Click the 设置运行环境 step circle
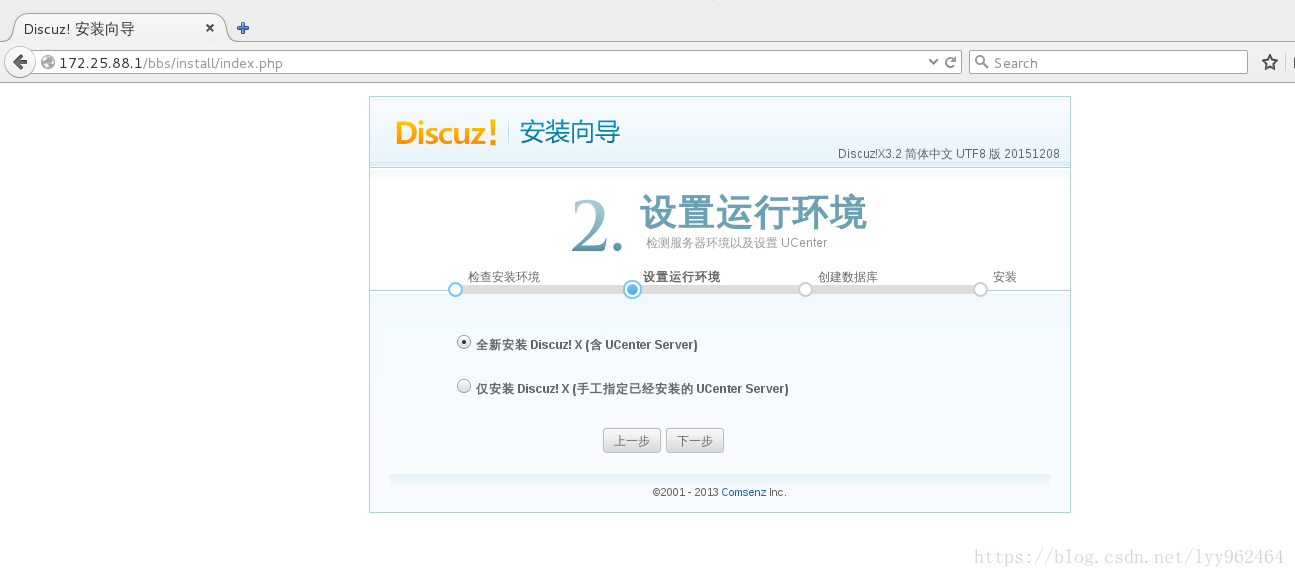Viewport: 1295px width, 577px height. pos(632,289)
